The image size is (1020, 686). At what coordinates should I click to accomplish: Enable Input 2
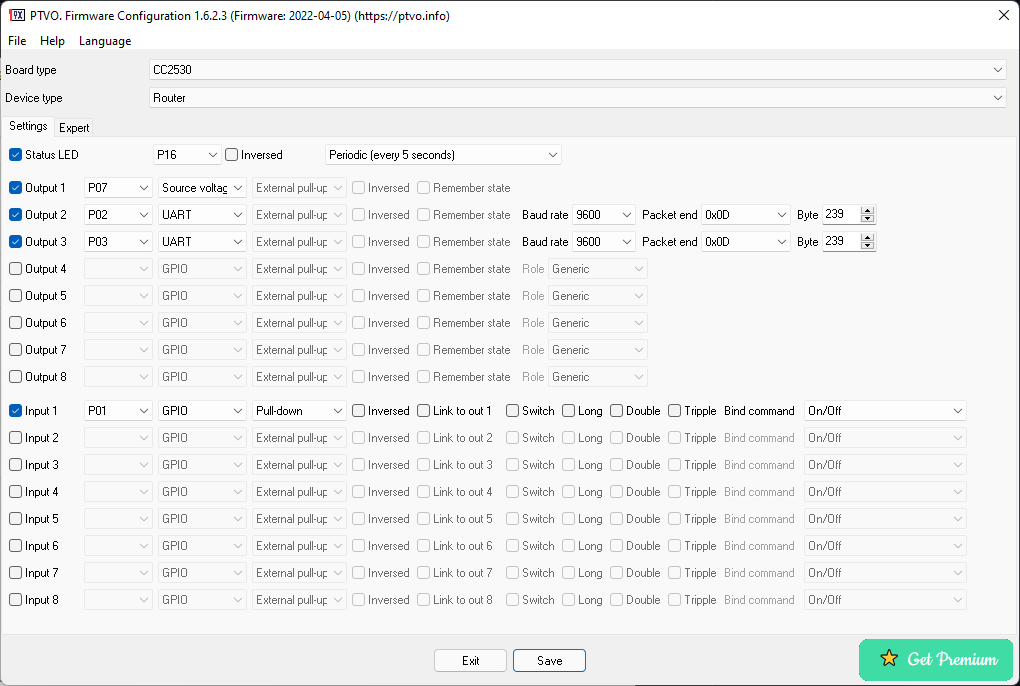point(13,437)
